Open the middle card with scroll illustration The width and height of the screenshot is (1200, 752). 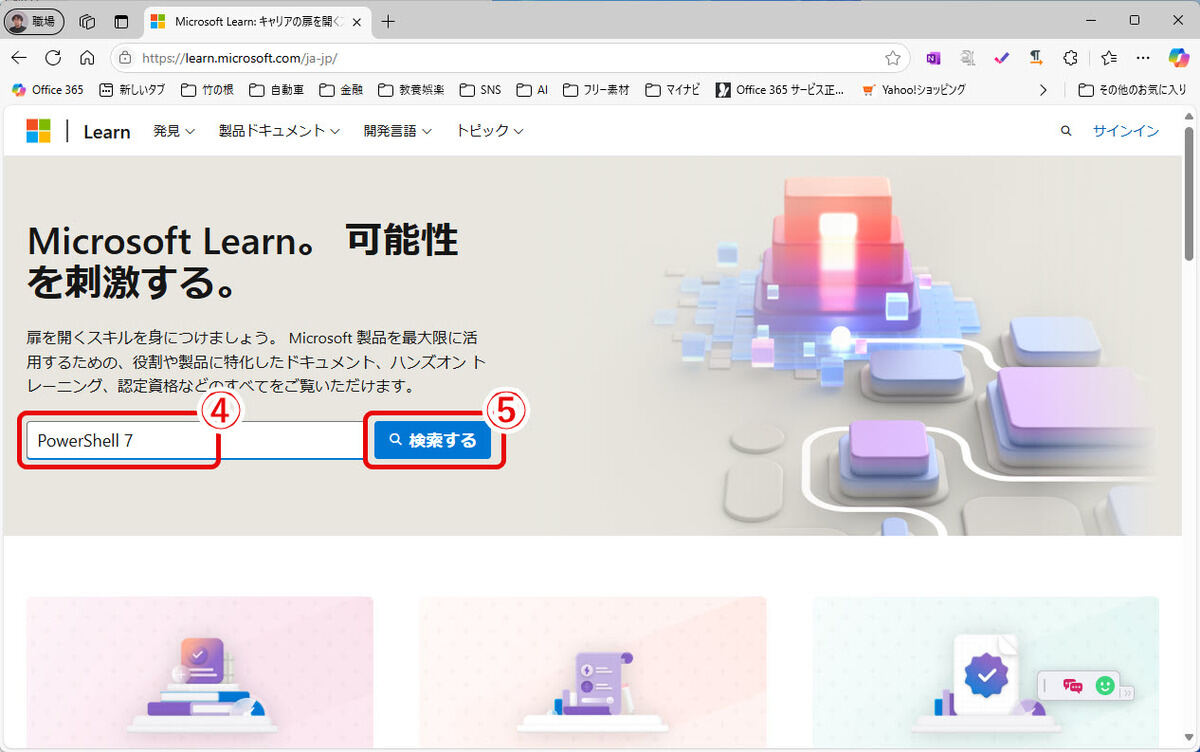coord(593,672)
